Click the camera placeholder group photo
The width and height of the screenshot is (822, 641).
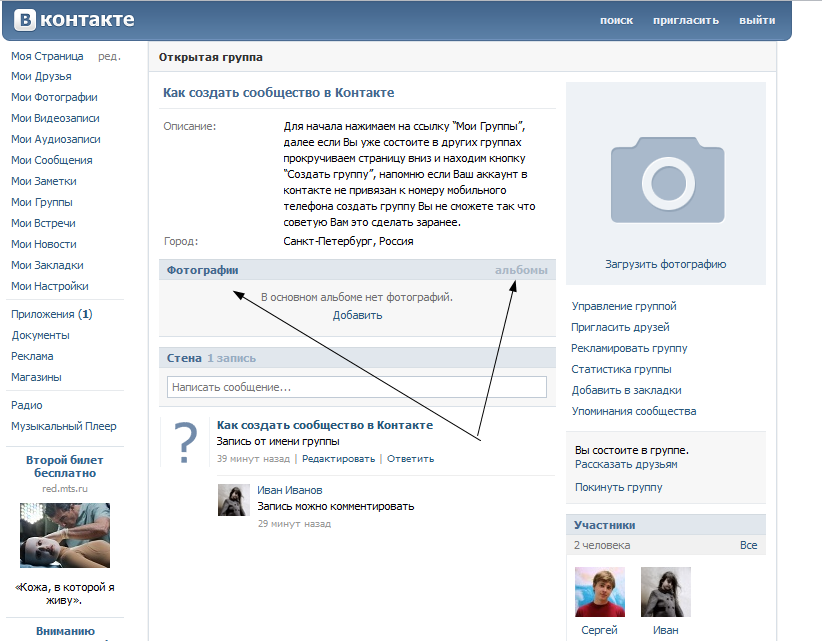coord(667,180)
